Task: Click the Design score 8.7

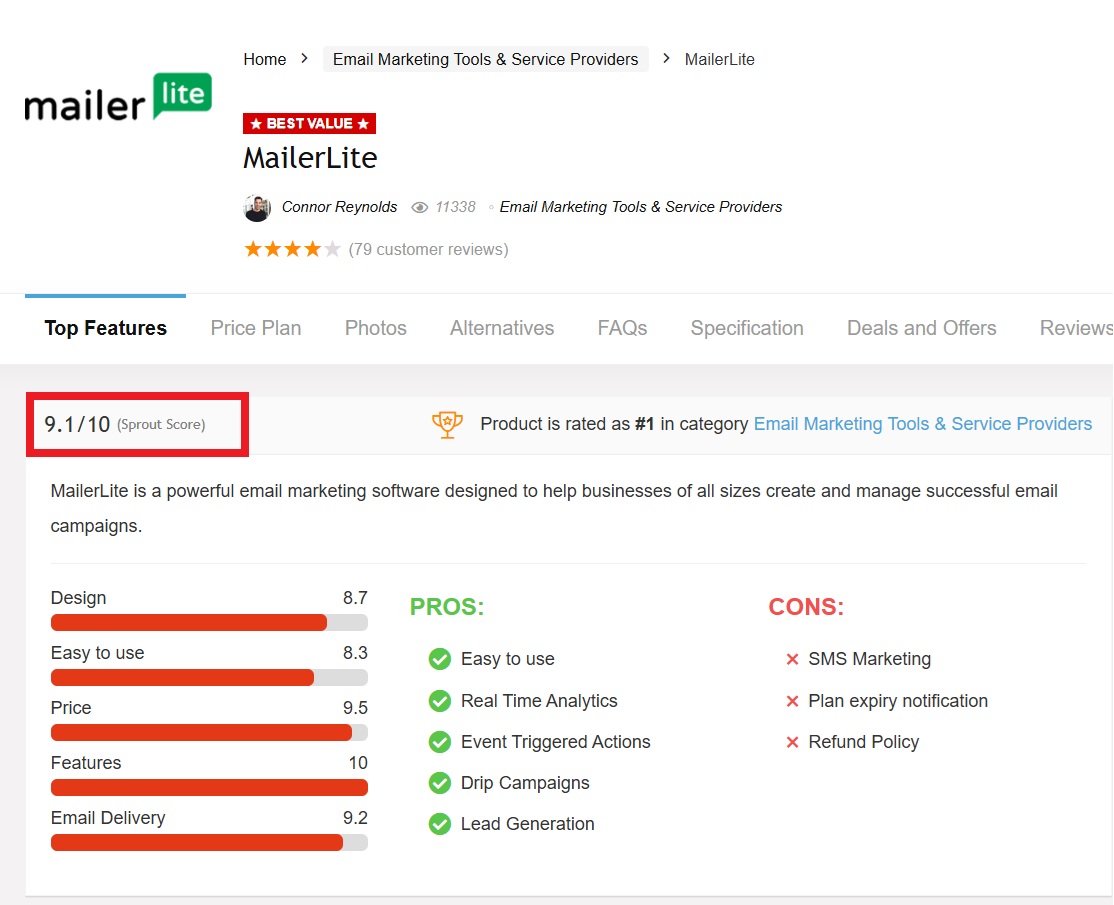Action: point(355,598)
